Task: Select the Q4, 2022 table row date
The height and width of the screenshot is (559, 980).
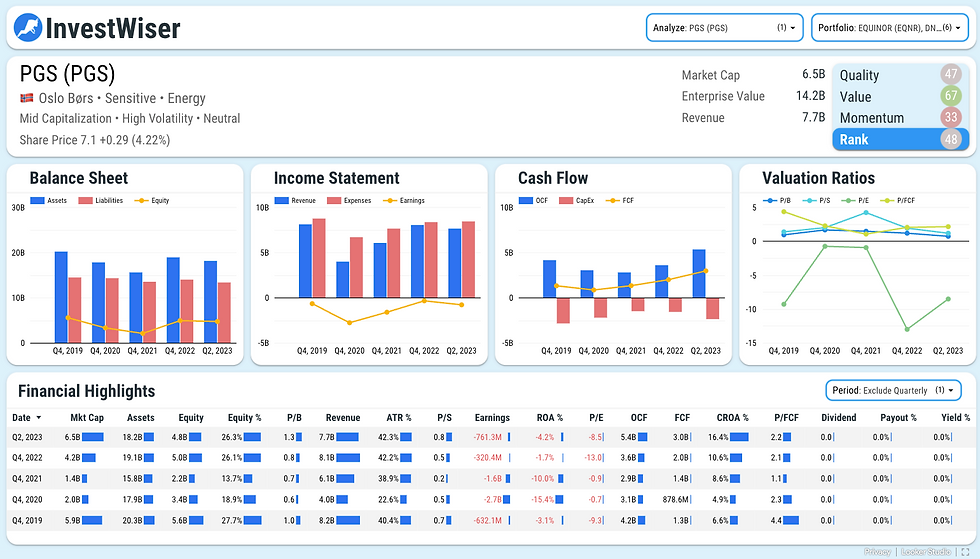Action: pyautogui.click(x=28, y=458)
